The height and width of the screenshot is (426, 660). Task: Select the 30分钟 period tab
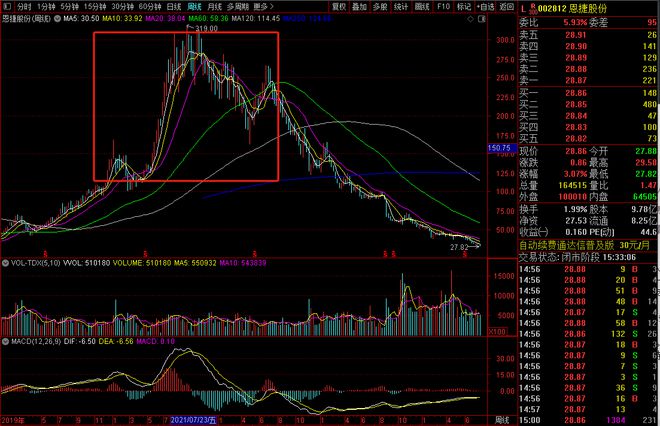click(x=122, y=7)
